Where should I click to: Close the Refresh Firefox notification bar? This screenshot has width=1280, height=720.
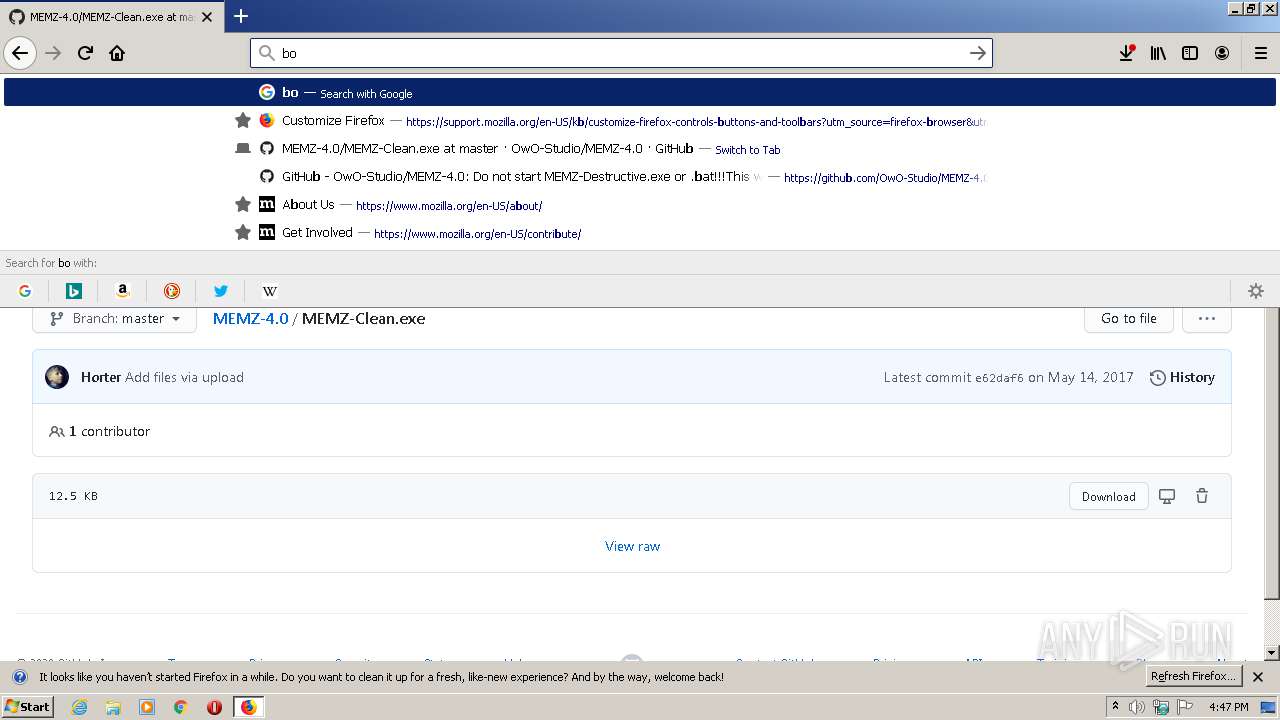pyautogui.click(x=1258, y=677)
